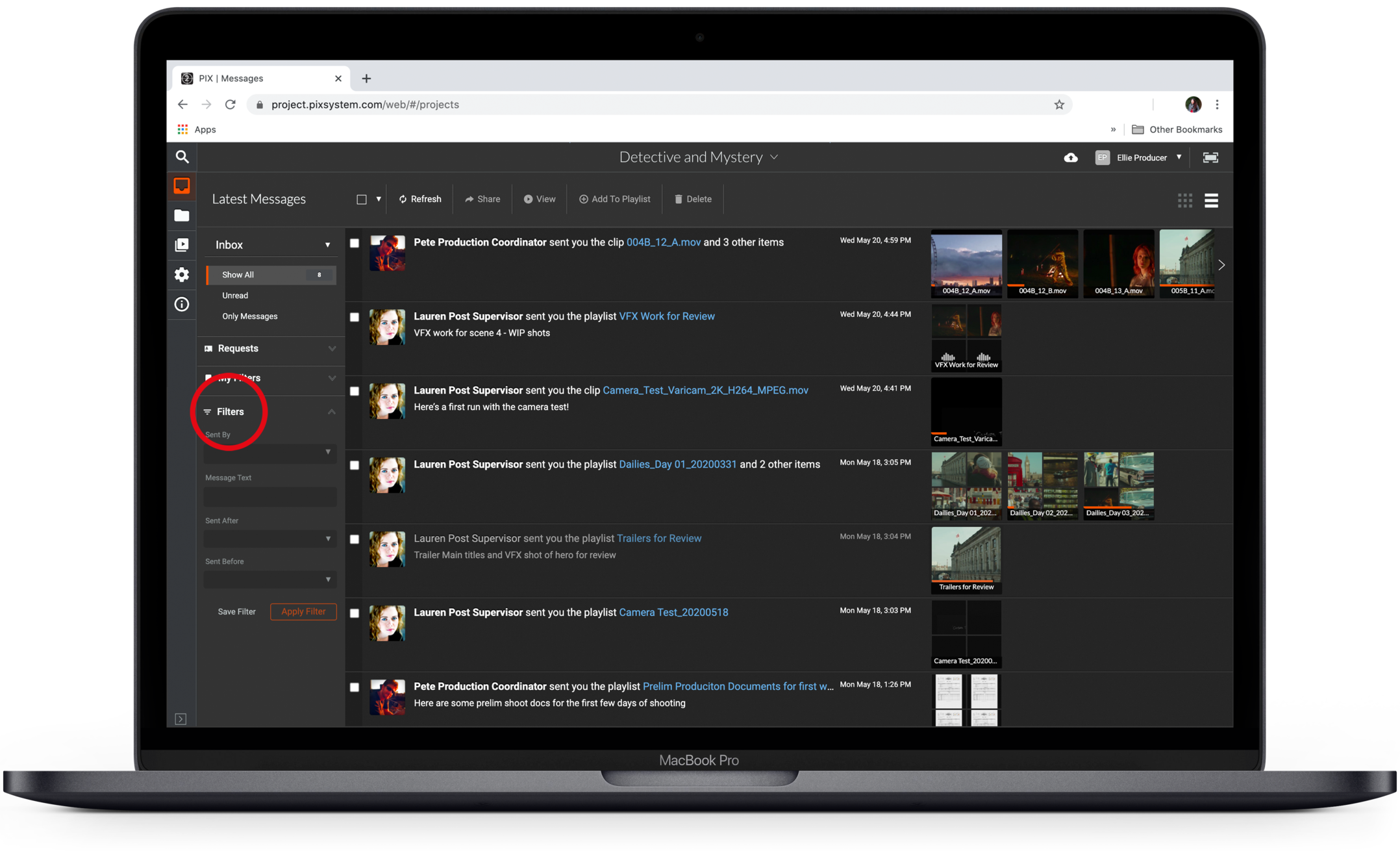This screenshot has width=1400, height=851.
Task: Open the Camera Test_20200518 playlist link
Action: (673, 612)
